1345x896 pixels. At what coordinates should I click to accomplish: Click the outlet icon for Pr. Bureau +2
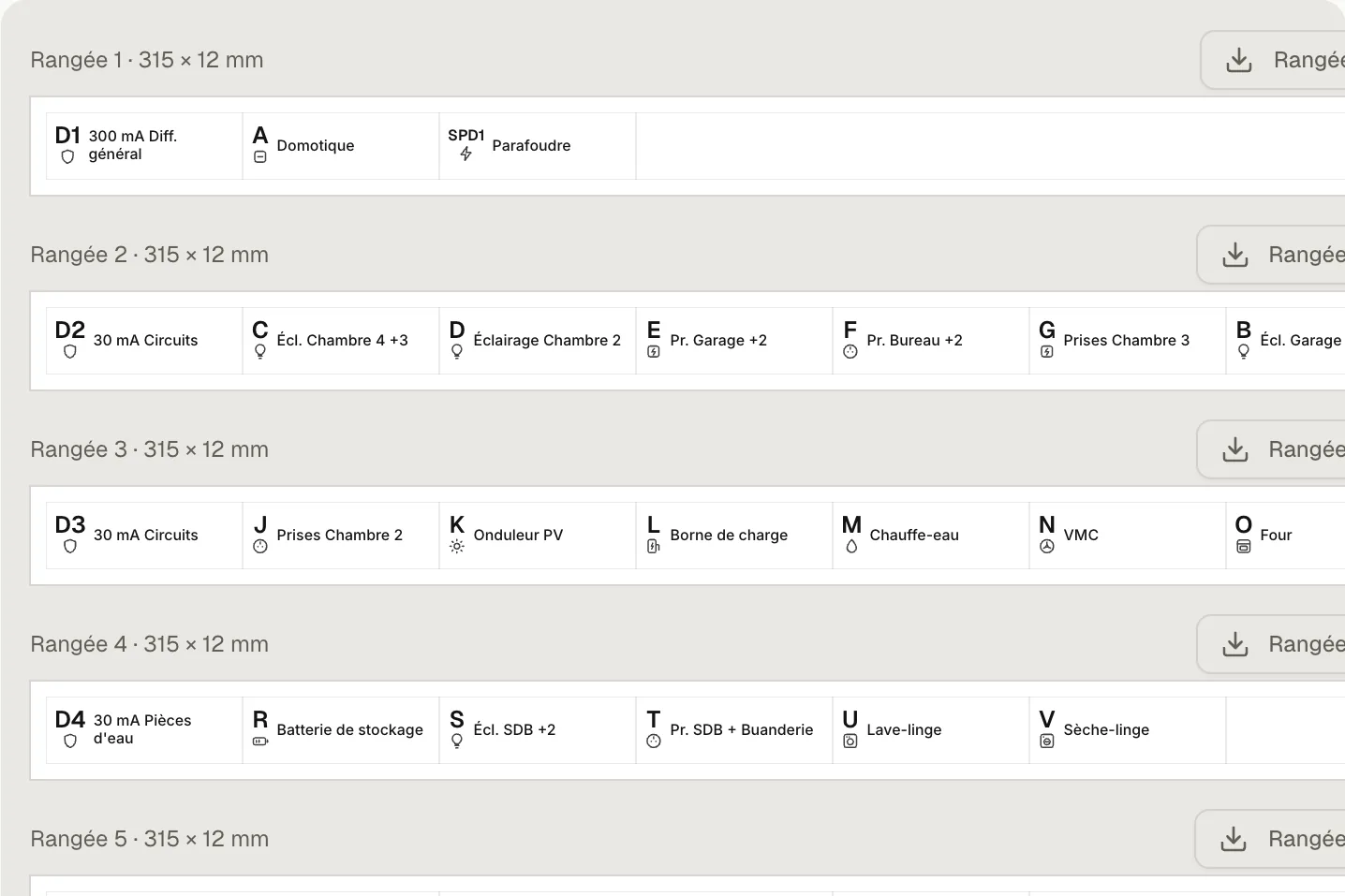tap(850, 352)
